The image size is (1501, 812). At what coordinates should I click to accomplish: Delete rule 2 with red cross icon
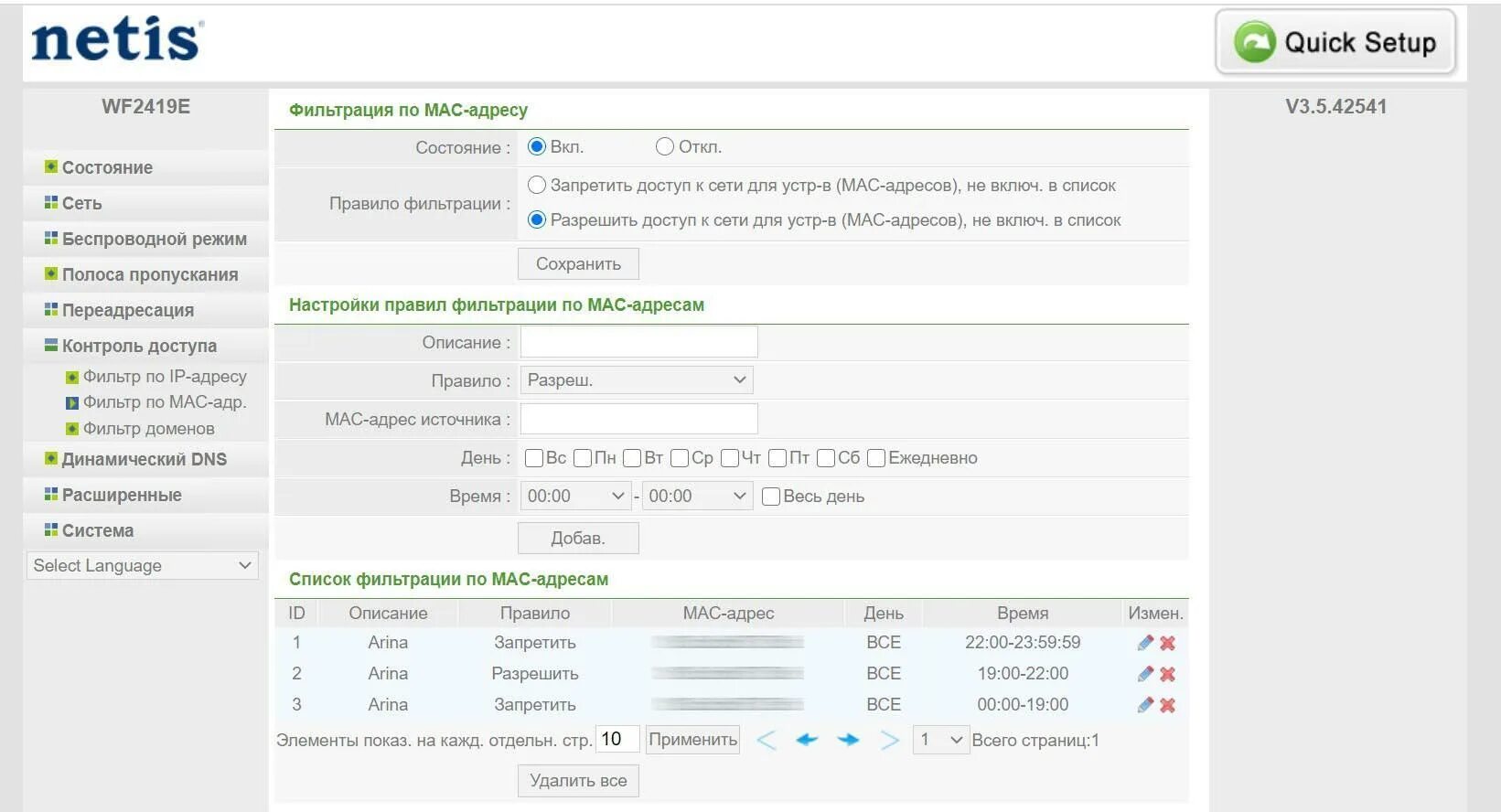point(1167,674)
